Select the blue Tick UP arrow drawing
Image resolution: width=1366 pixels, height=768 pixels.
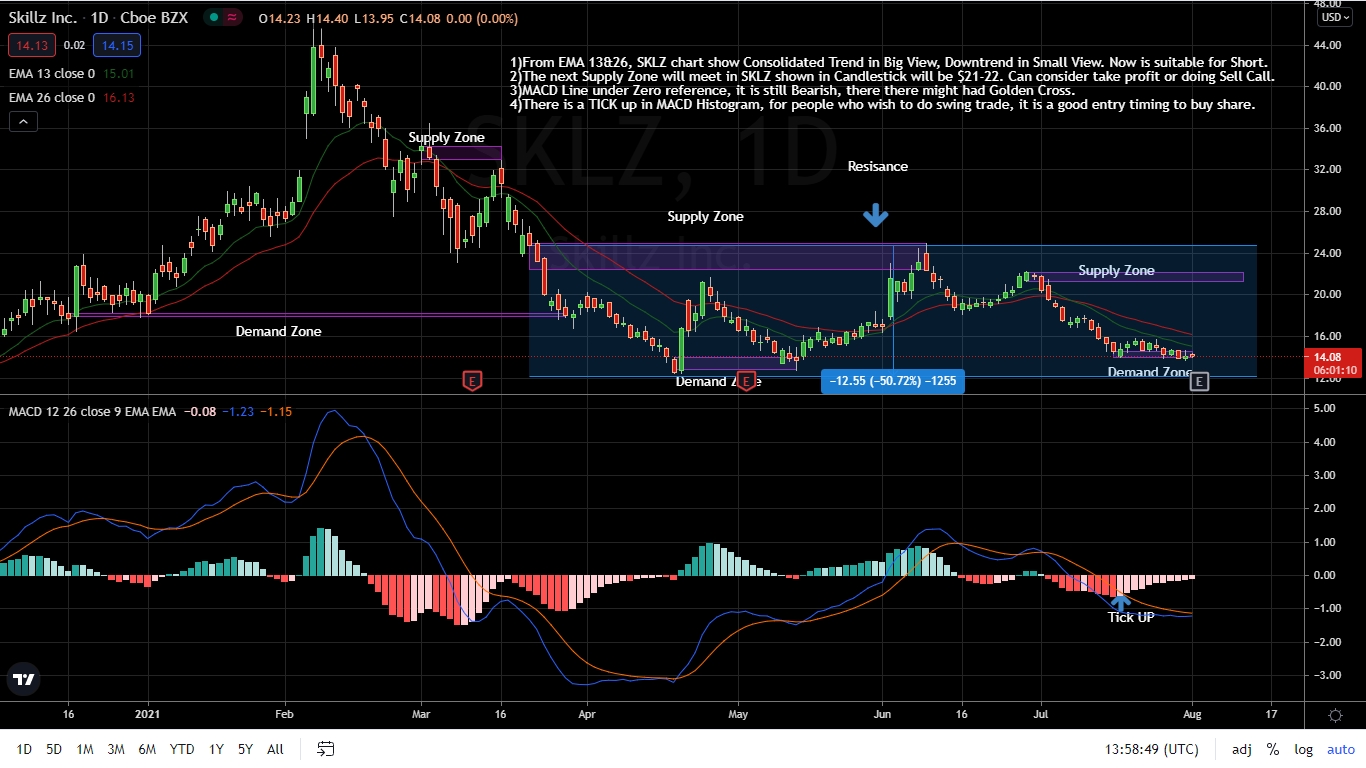[1120, 602]
